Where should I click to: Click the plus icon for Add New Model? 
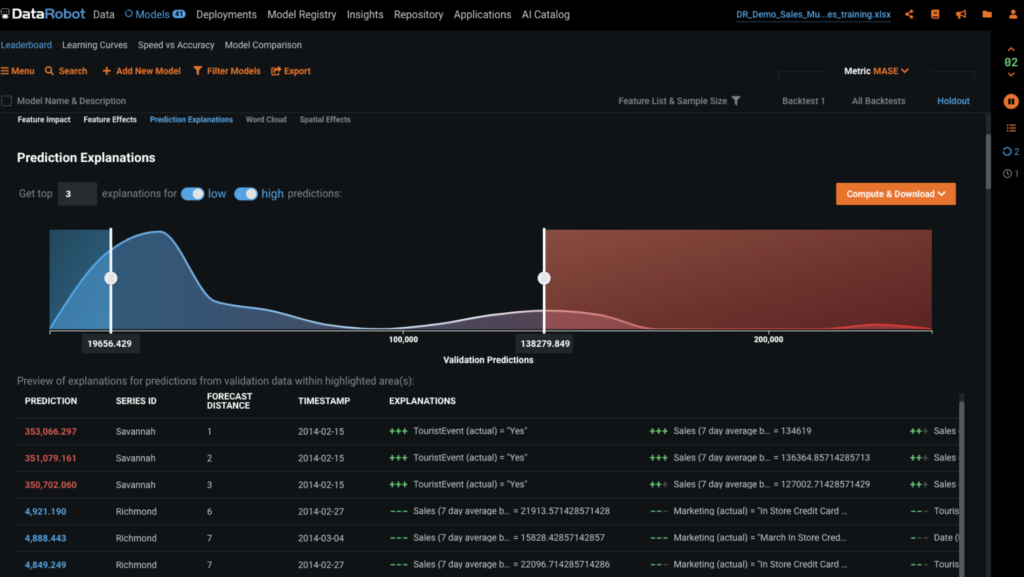[106, 70]
